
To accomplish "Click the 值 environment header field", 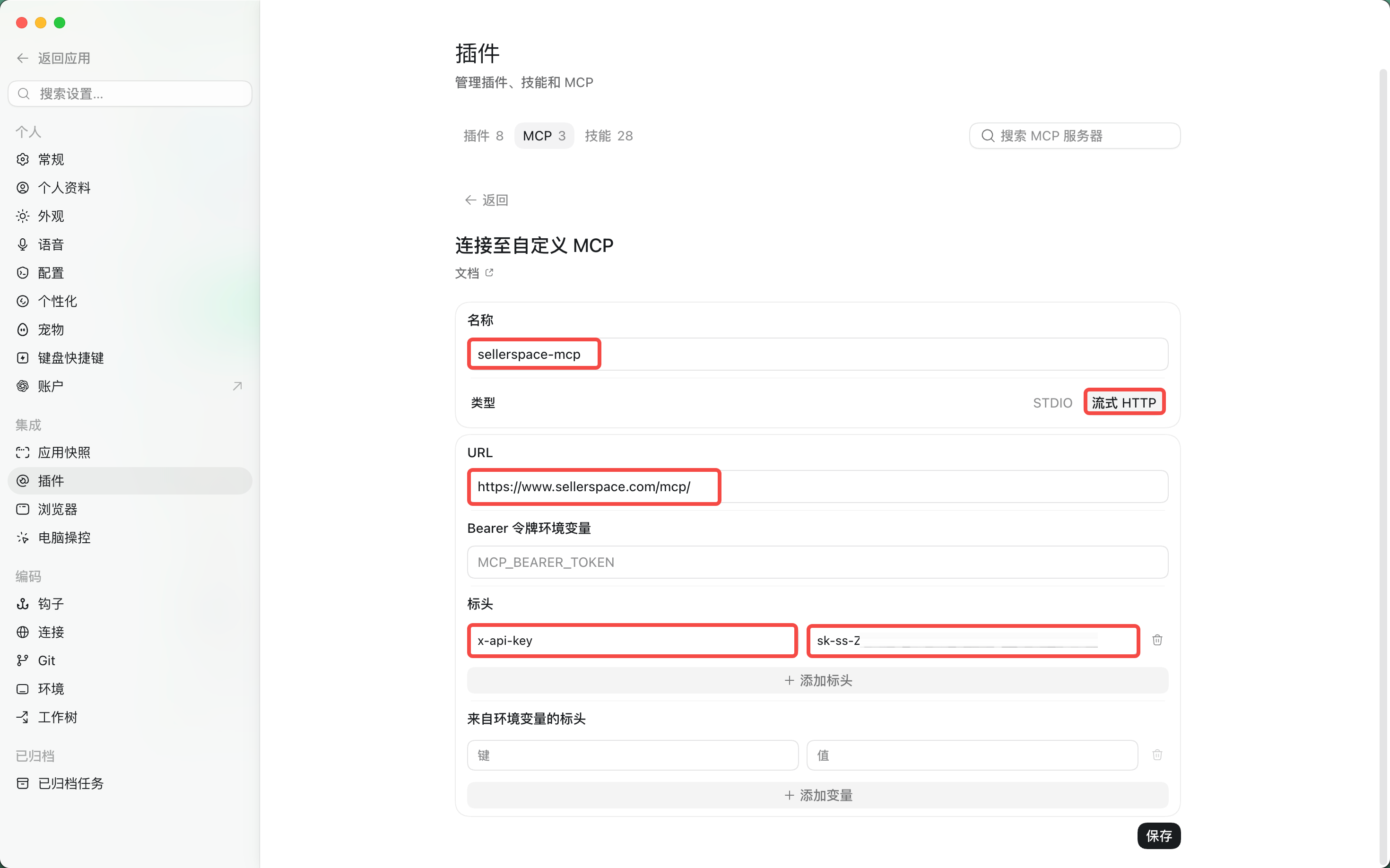I will [x=972, y=755].
